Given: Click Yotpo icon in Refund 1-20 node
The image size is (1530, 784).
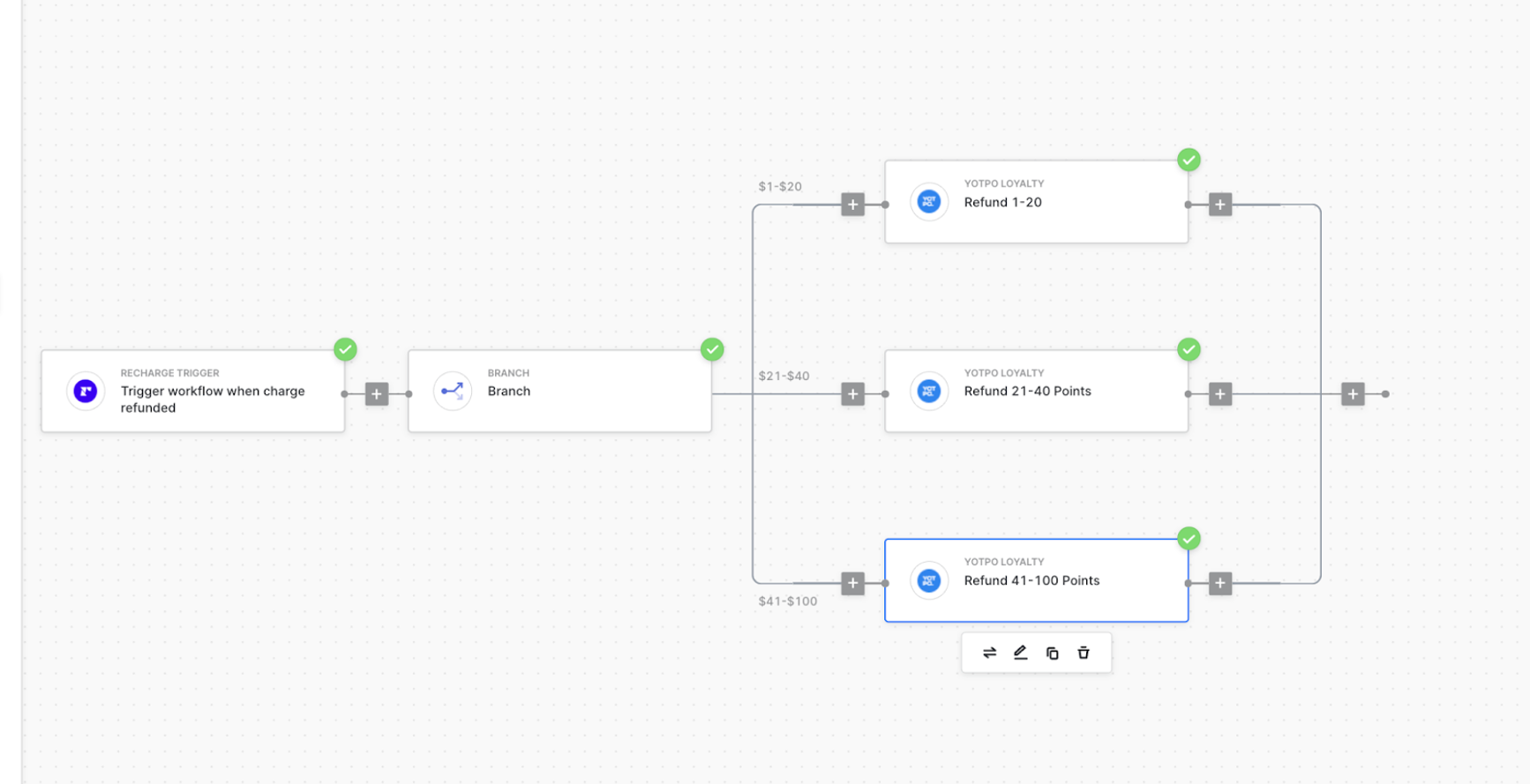Looking at the screenshot, I should 929,202.
